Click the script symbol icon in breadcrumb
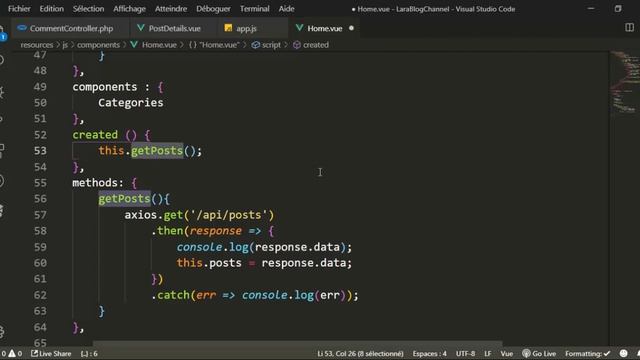Viewport: 640px width, 360px height. (x=256, y=45)
